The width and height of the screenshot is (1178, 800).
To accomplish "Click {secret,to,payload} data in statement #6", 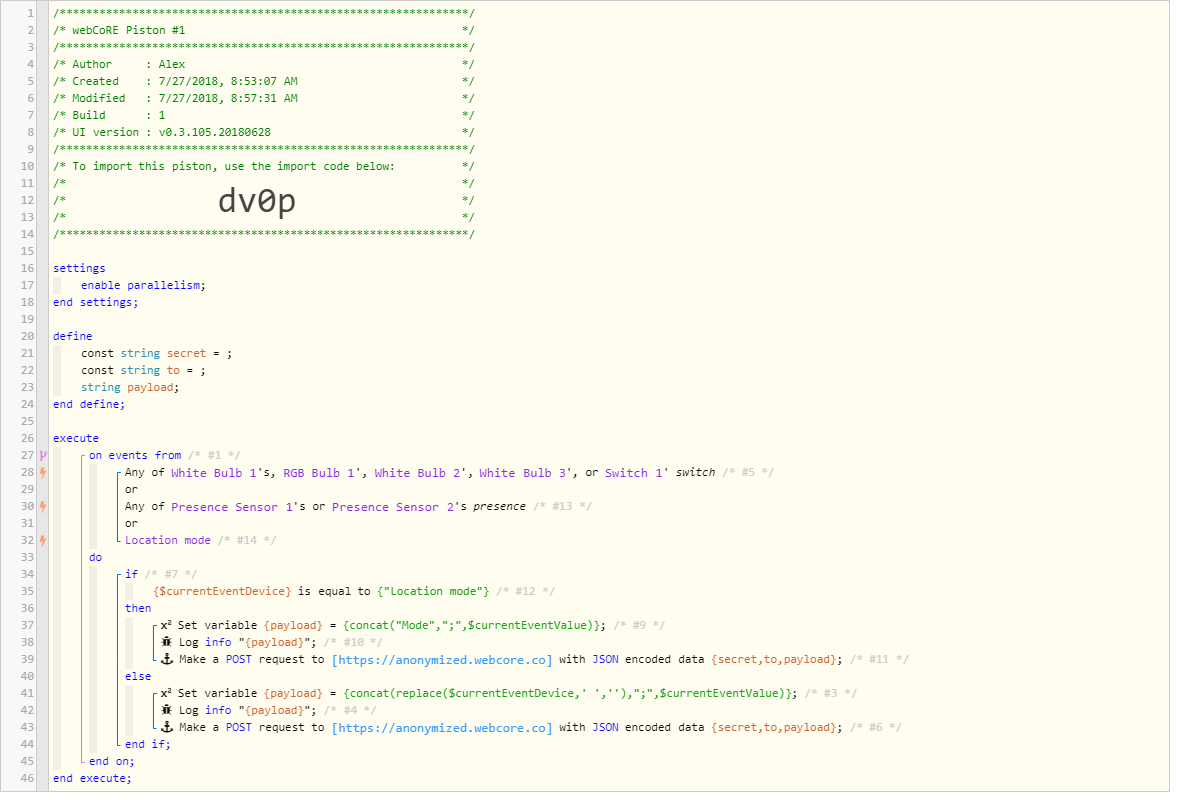I will (x=776, y=727).
